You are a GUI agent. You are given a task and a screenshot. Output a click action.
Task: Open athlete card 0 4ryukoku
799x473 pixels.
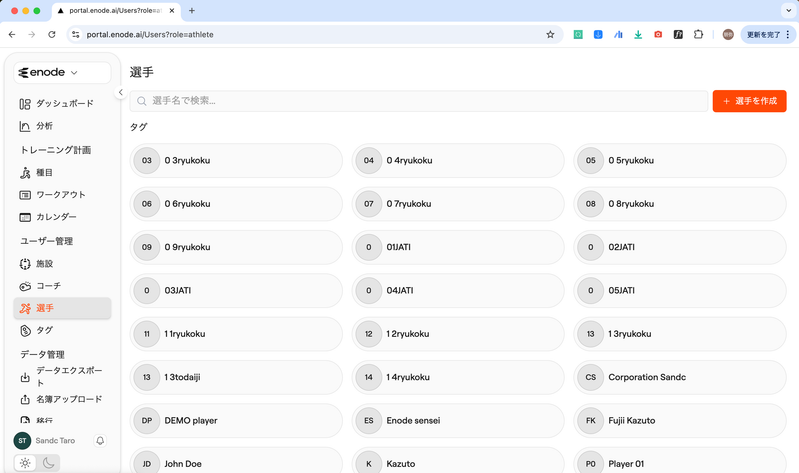[x=458, y=161]
